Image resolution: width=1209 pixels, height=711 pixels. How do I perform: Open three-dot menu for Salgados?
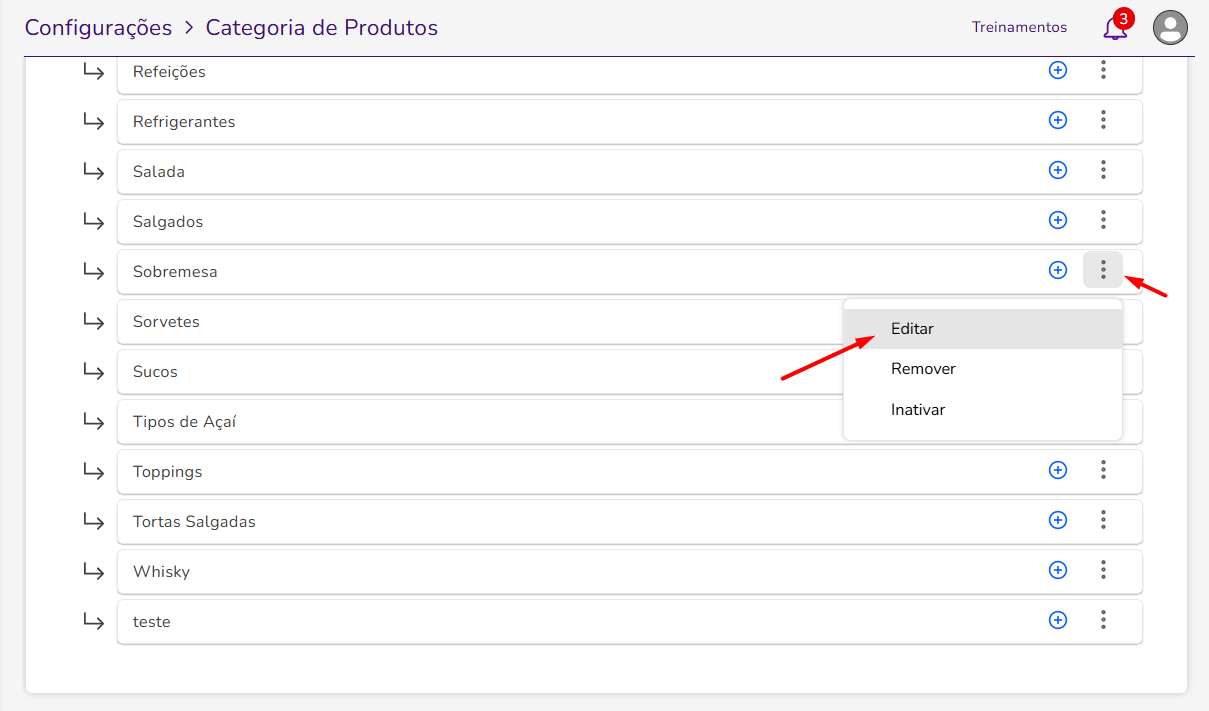tap(1103, 220)
